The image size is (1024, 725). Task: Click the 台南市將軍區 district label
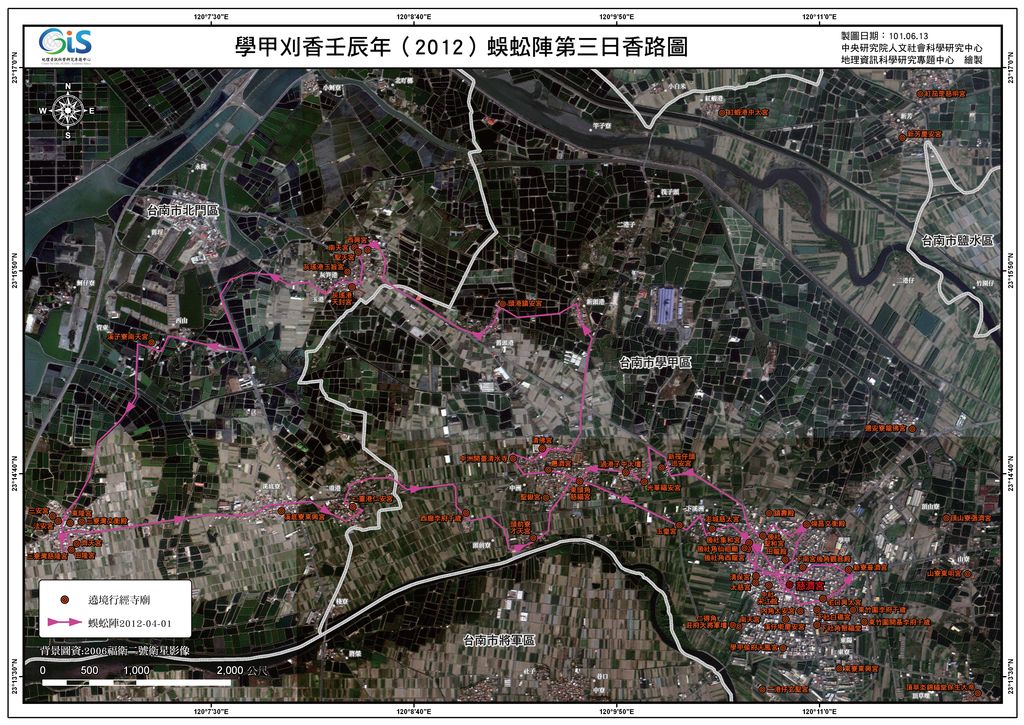pos(494,638)
